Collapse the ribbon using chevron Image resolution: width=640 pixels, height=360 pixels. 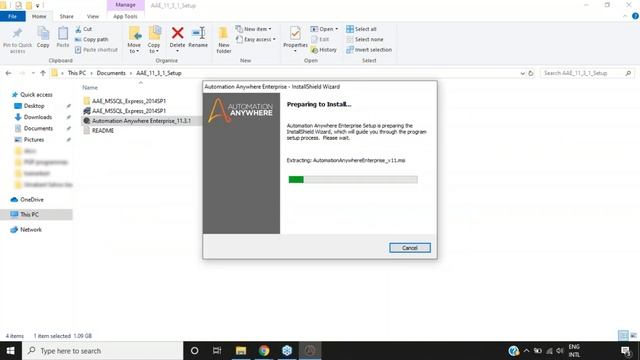(625, 16)
